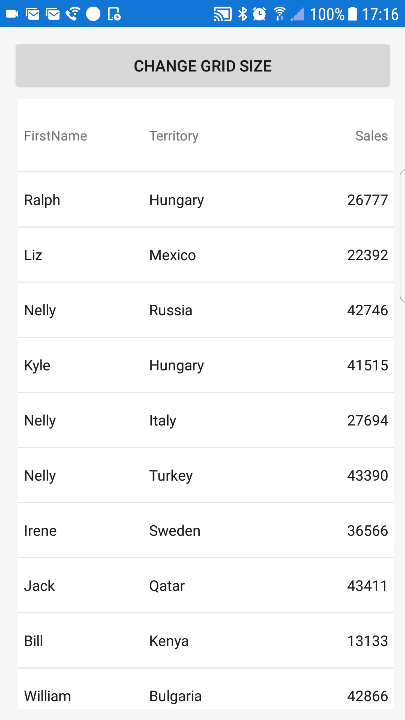
Task: Sort by the FirstName column header
Action: 56,136
